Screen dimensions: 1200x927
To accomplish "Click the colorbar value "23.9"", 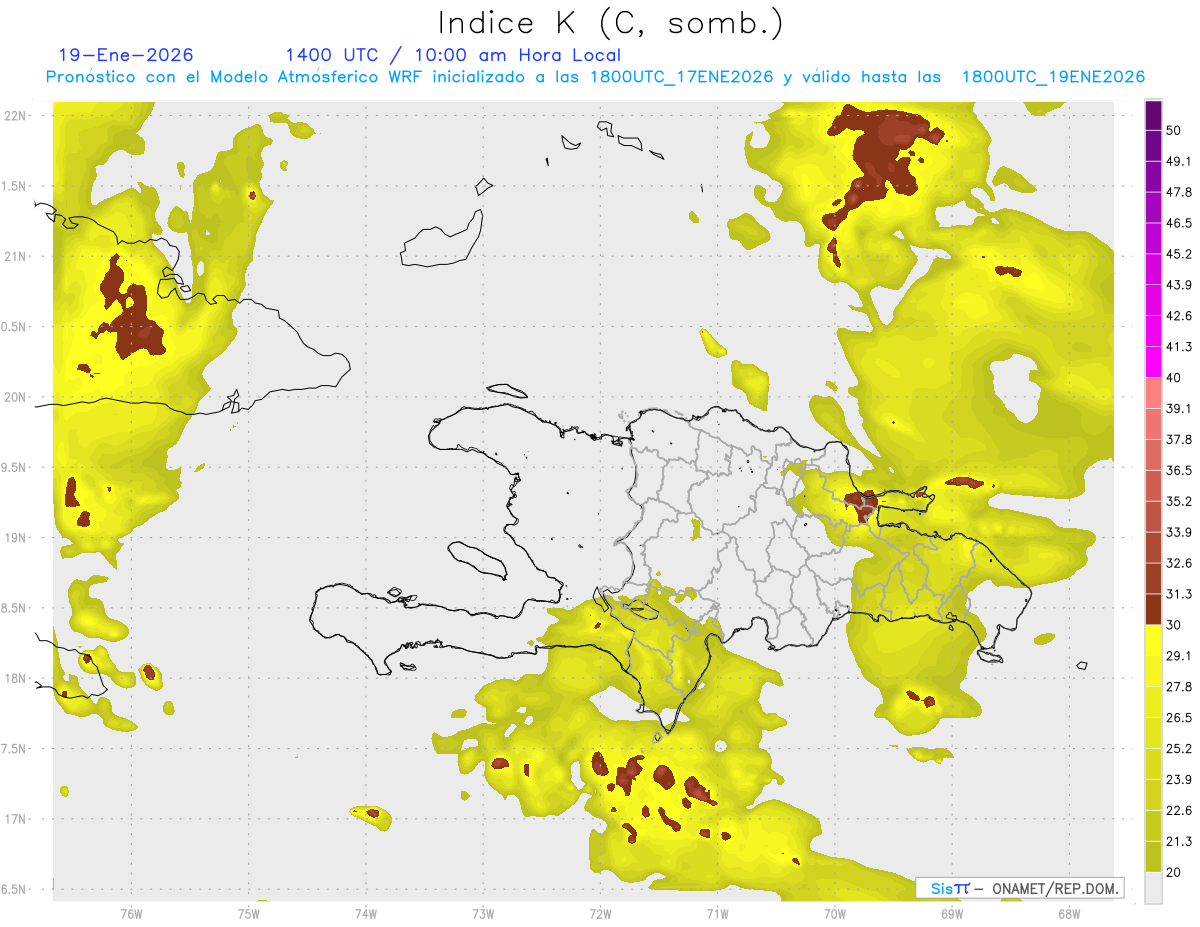I will 1179,780.
